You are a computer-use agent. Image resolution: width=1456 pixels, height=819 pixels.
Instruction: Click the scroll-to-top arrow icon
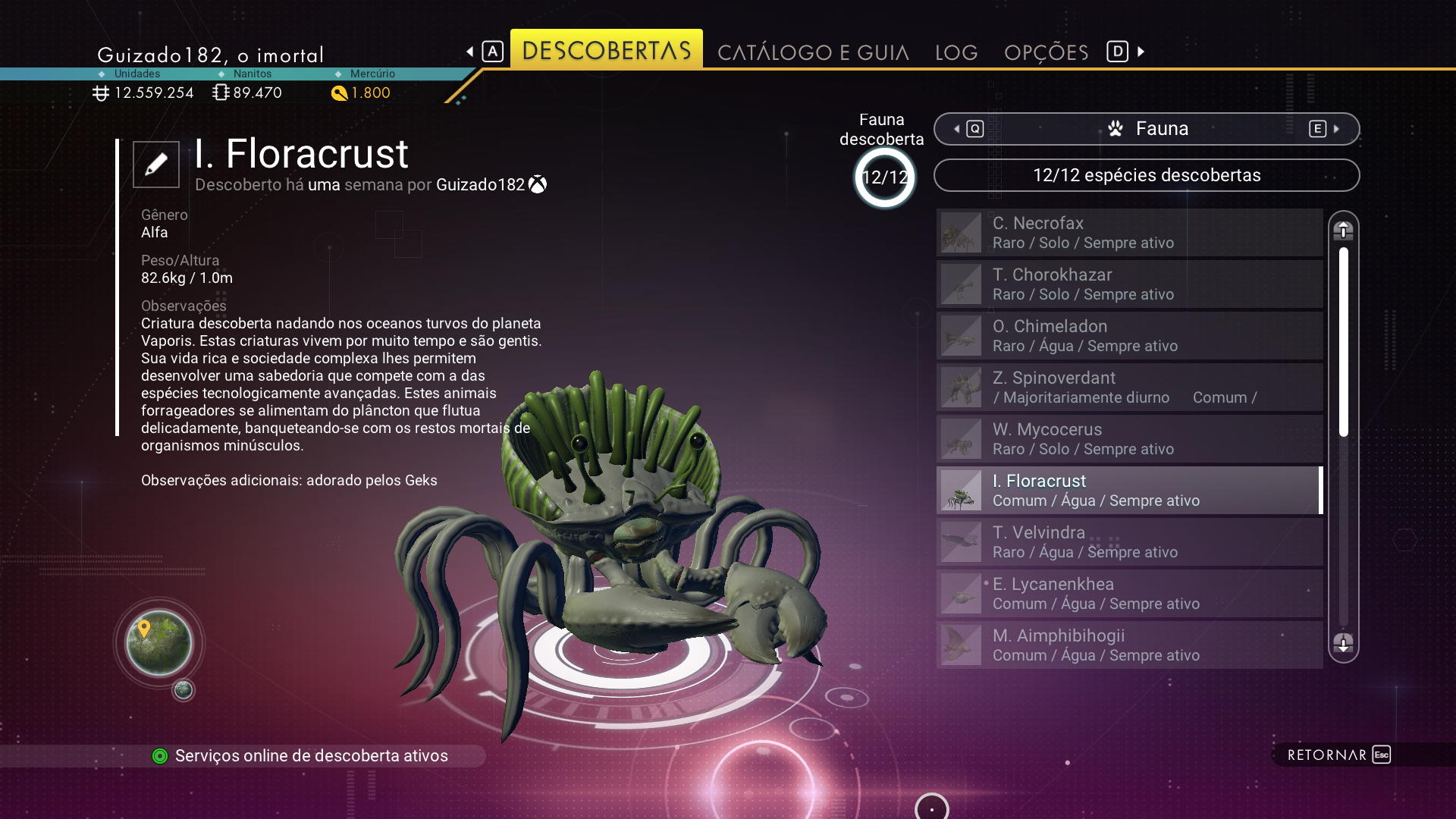(x=1343, y=231)
